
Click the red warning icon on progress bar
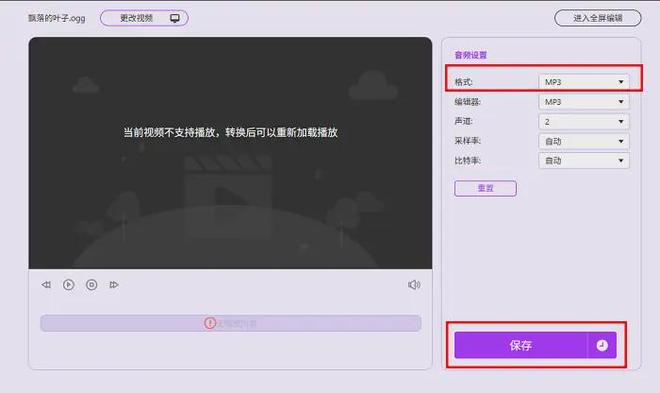(x=210, y=323)
